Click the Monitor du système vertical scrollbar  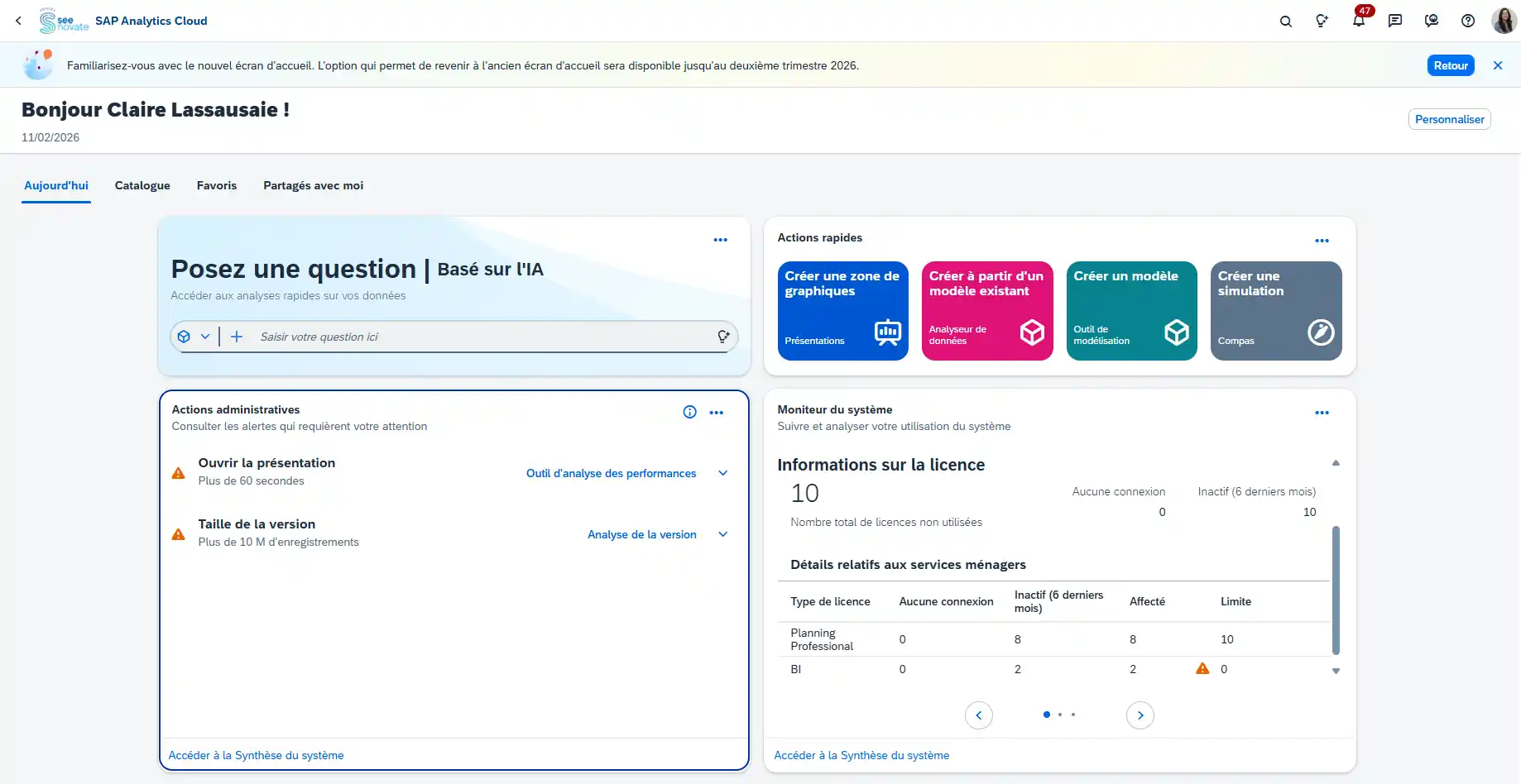(1336, 589)
